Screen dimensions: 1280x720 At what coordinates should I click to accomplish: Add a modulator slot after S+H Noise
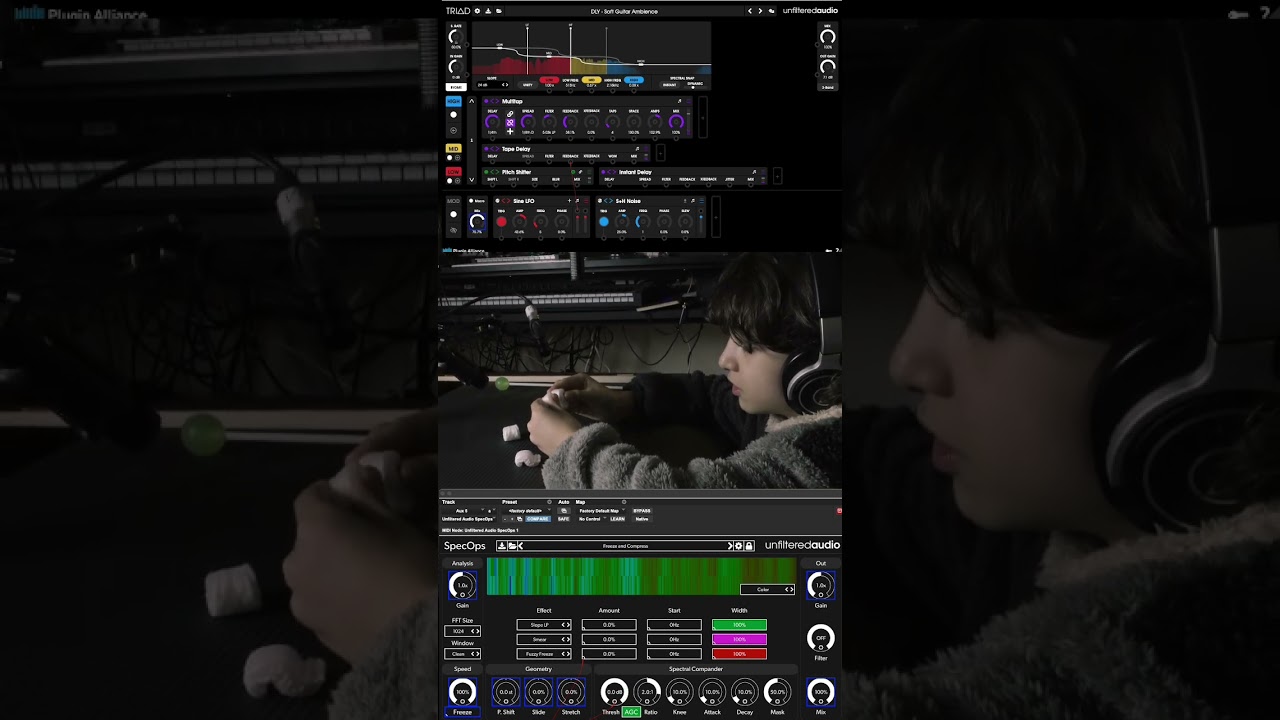[716, 217]
